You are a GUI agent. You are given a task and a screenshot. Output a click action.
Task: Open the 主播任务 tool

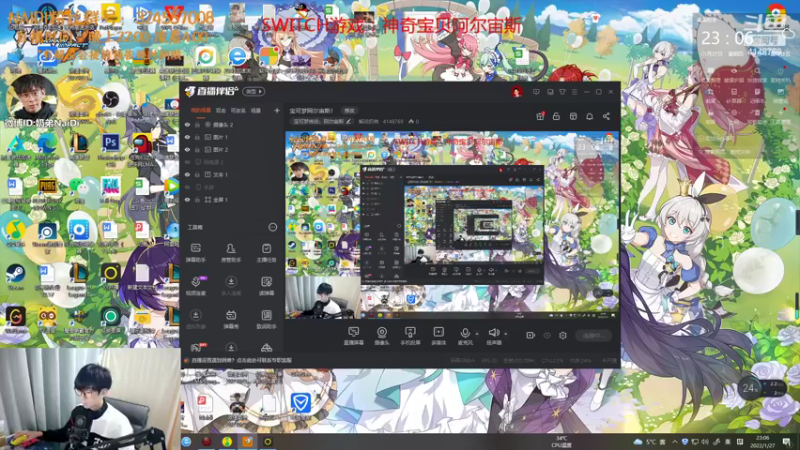[266, 252]
